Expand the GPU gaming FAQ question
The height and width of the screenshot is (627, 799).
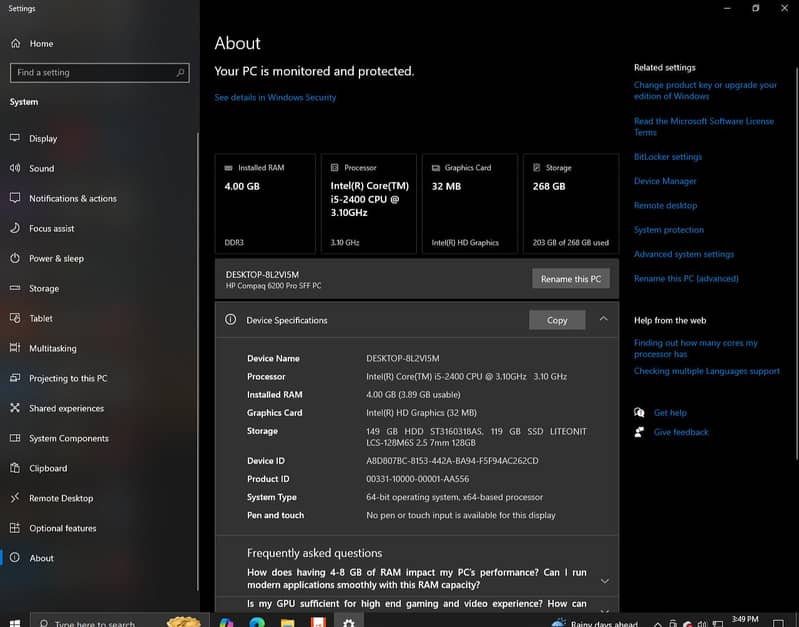(604, 607)
